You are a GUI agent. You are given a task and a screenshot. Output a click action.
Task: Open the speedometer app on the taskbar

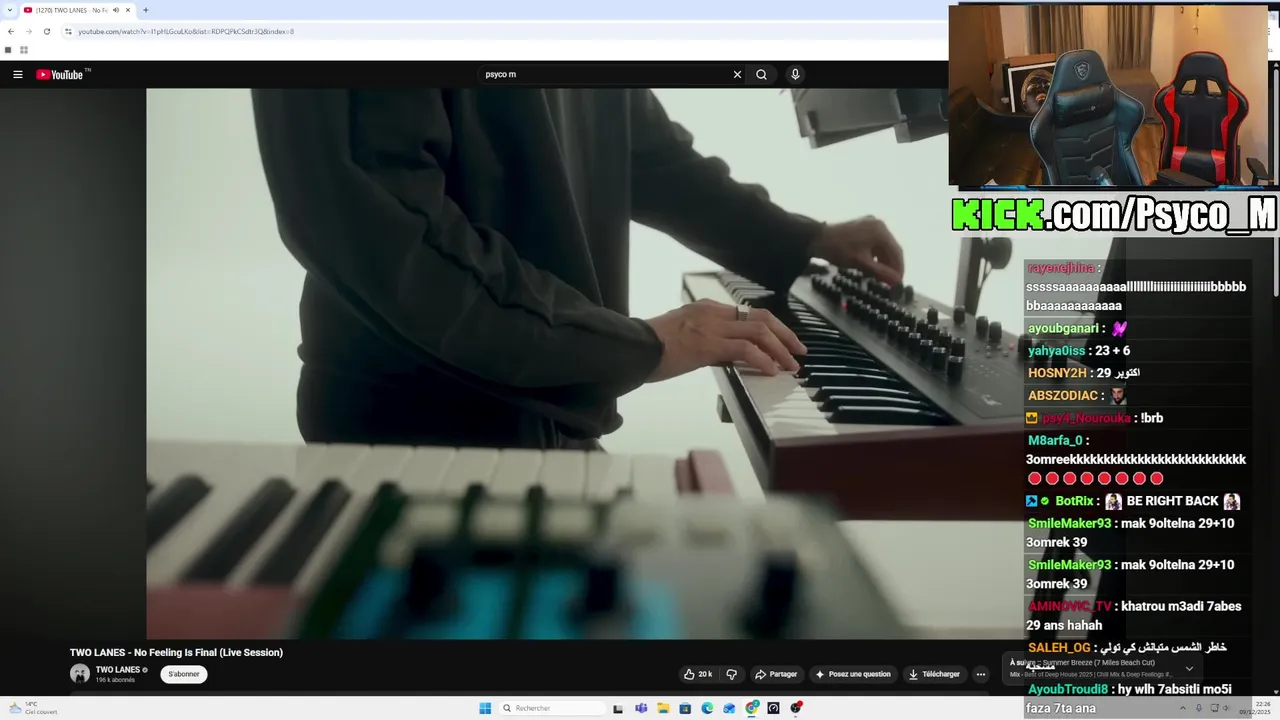coord(773,708)
